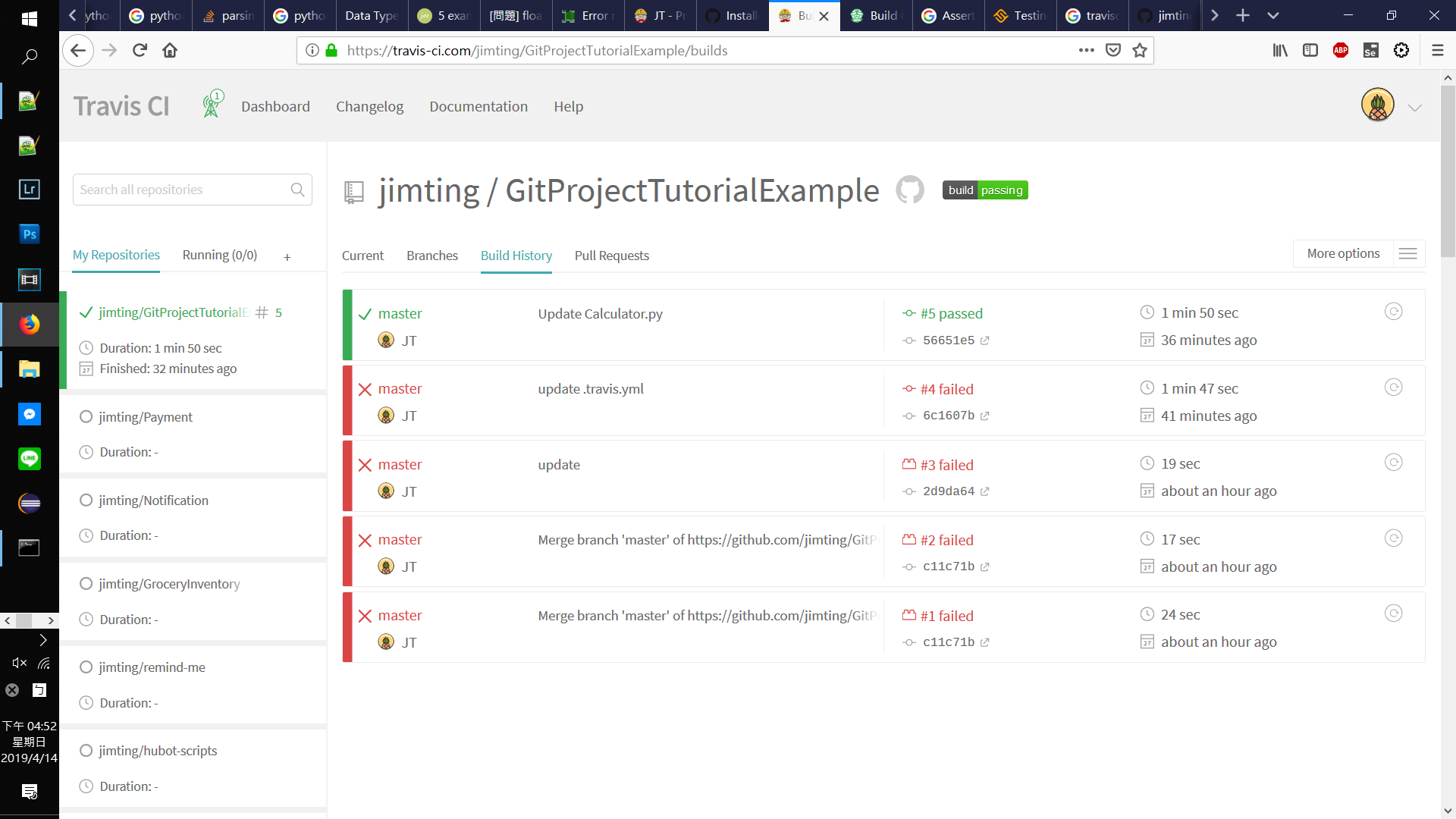Click the build passing status badge
Image resolution: width=1456 pixels, height=819 pixels.
coord(984,190)
